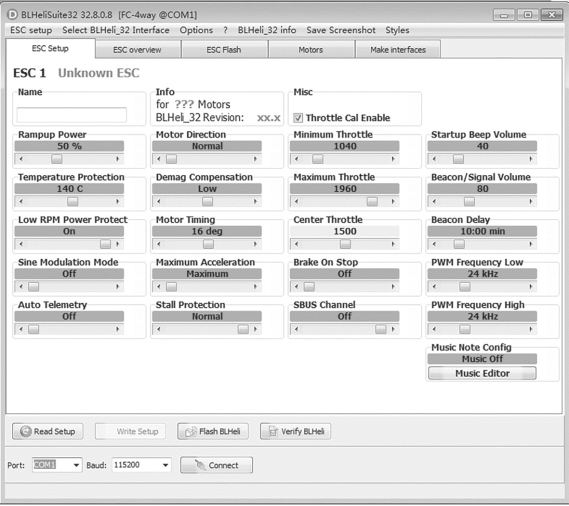Click the BLHeliSuite32 title bar app icon

tap(13, 15)
